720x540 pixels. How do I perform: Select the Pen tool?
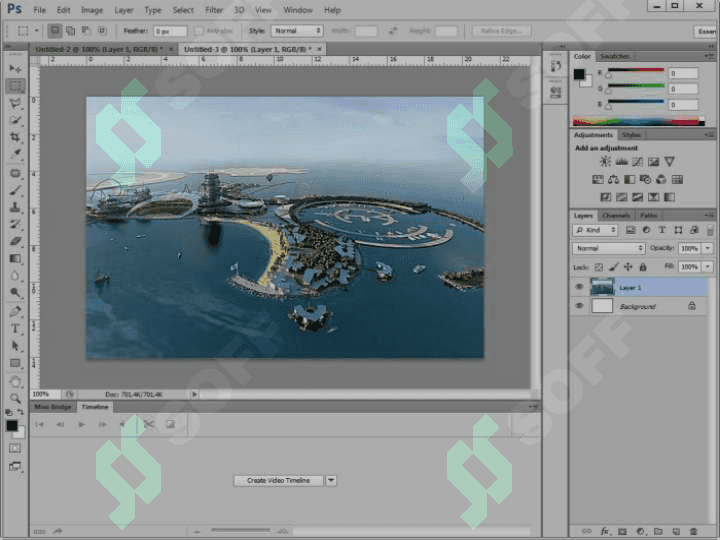pyautogui.click(x=15, y=311)
